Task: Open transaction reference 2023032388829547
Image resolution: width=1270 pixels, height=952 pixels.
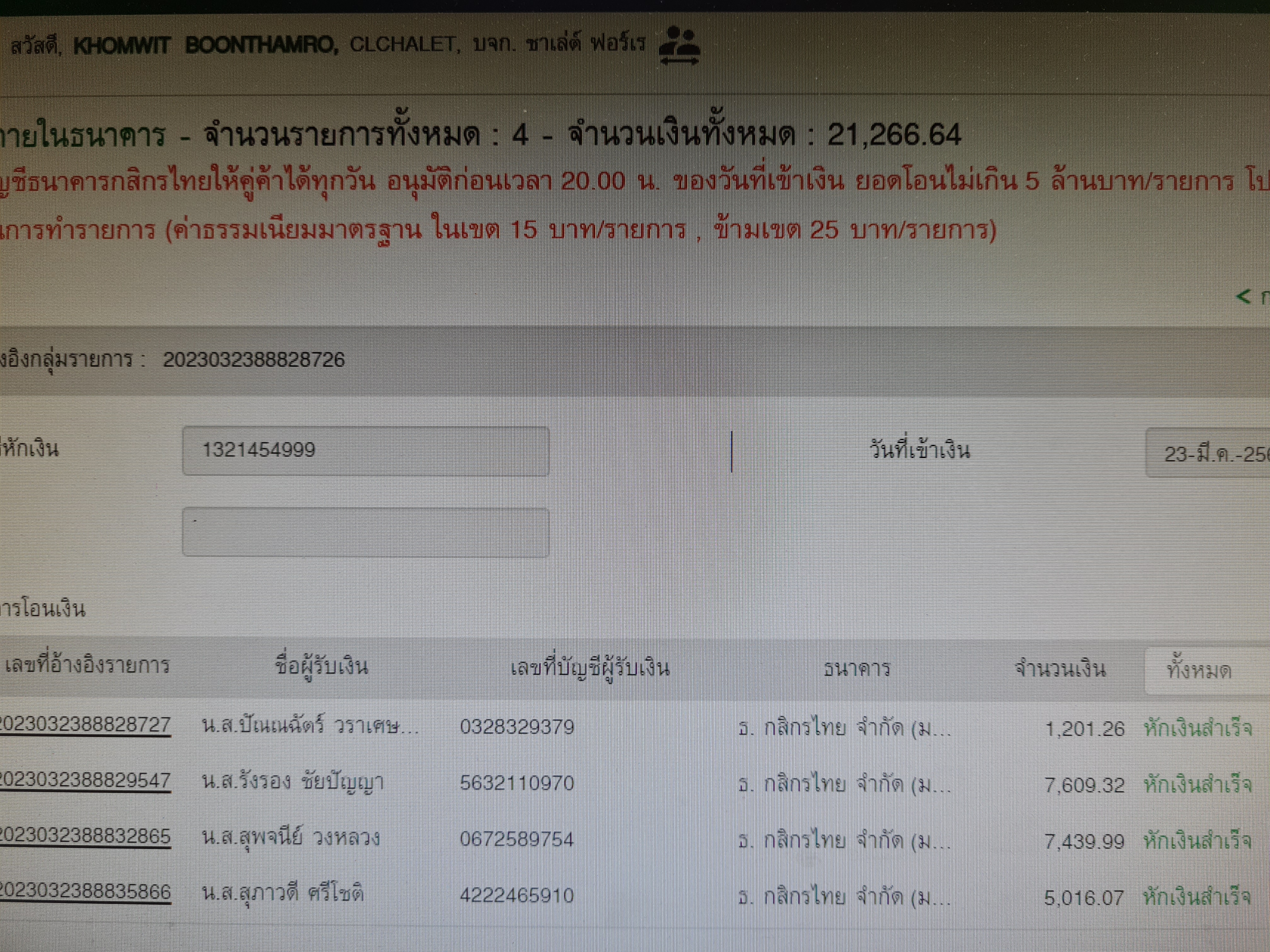Action: (85, 780)
